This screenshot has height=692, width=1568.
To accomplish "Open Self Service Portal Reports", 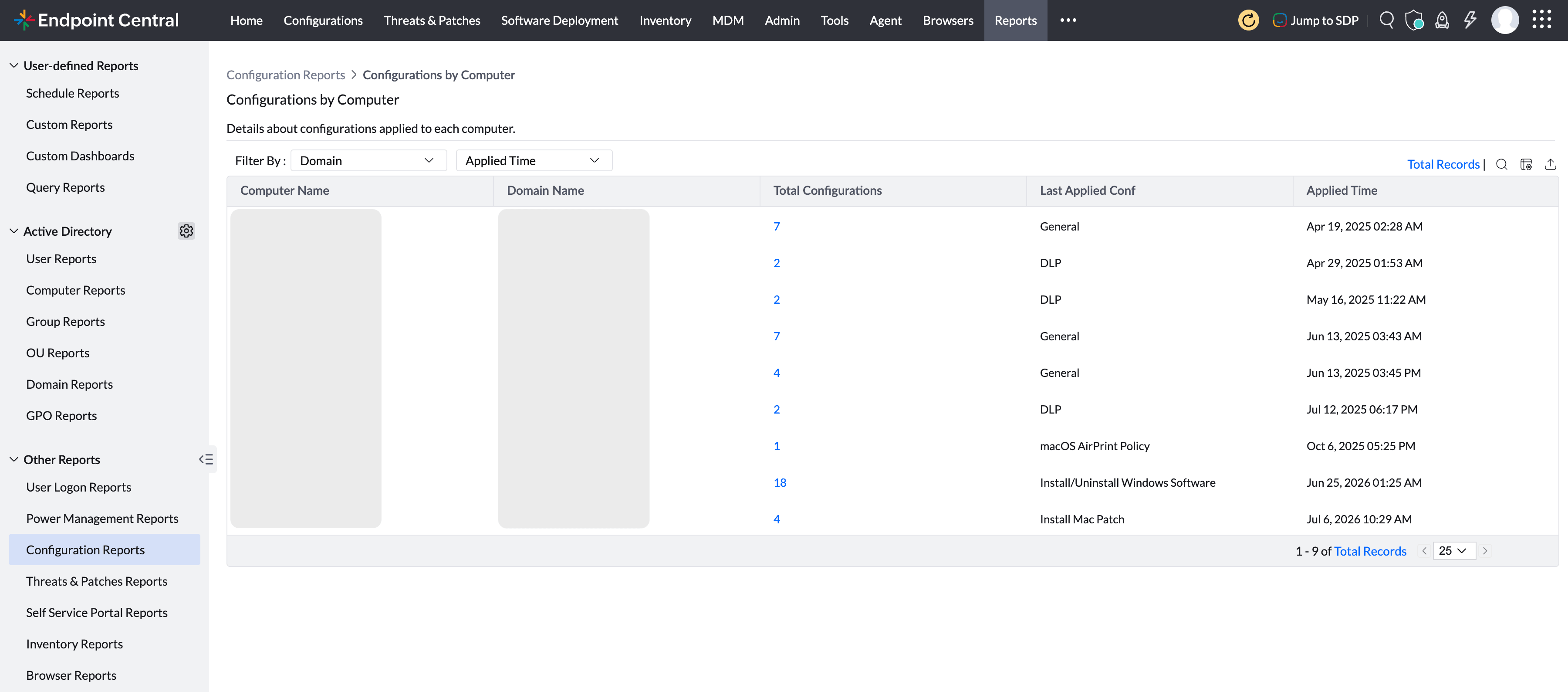I will pyautogui.click(x=97, y=612).
